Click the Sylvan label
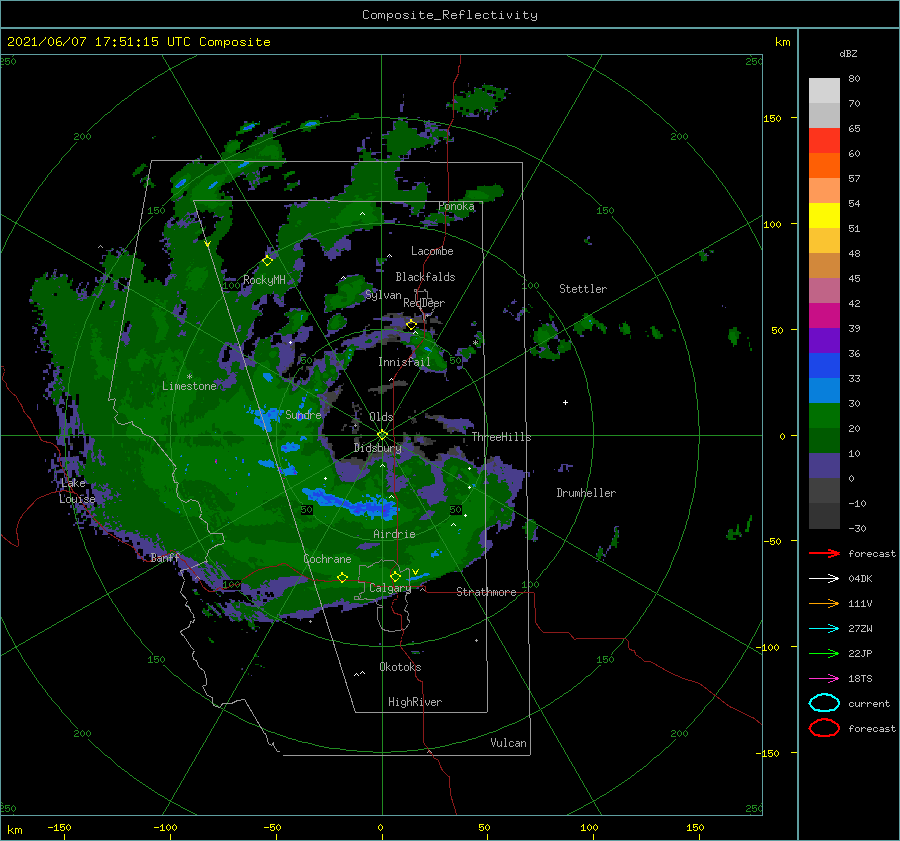 point(383,295)
